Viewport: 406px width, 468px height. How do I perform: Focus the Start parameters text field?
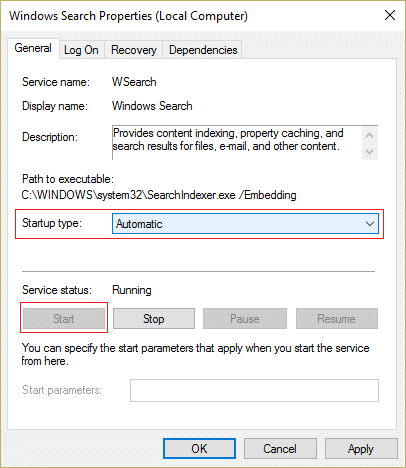pos(254,390)
